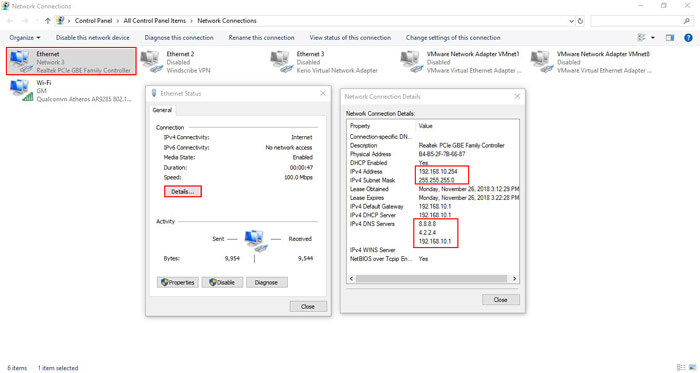Open the help question mark icon

coord(688,38)
